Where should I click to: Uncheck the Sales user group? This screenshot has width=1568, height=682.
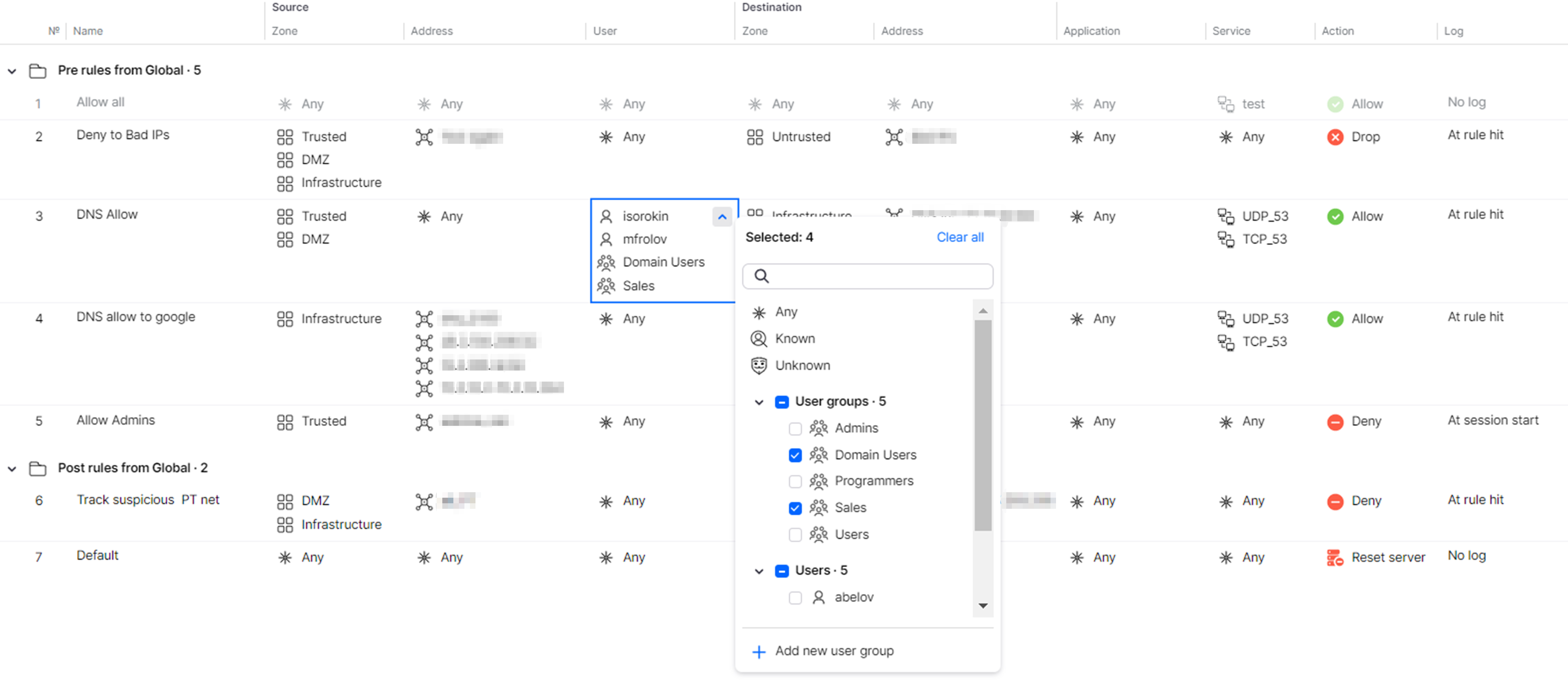(x=795, y=508)
